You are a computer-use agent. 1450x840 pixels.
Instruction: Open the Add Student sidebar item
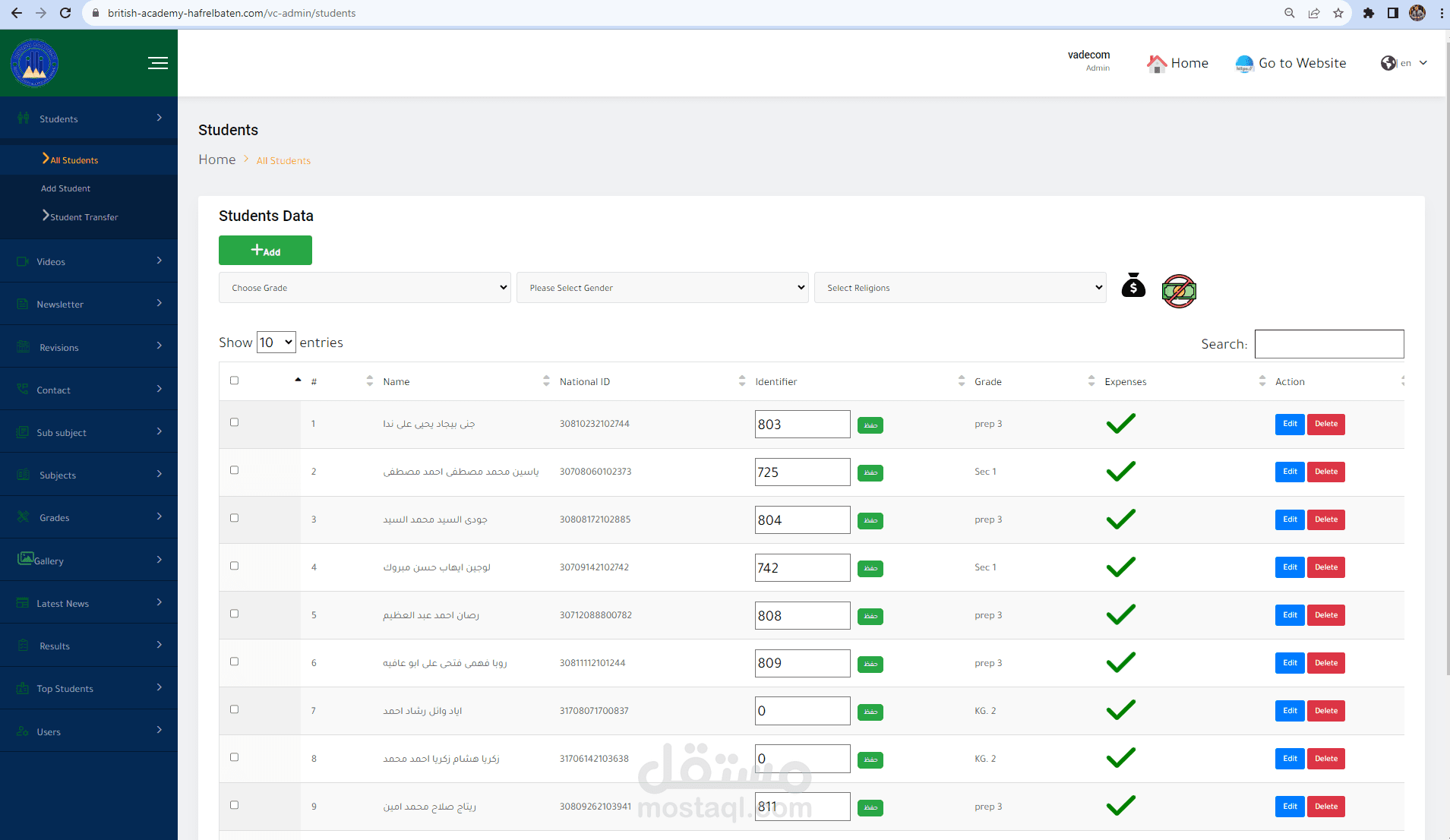(x=65, y=188)
